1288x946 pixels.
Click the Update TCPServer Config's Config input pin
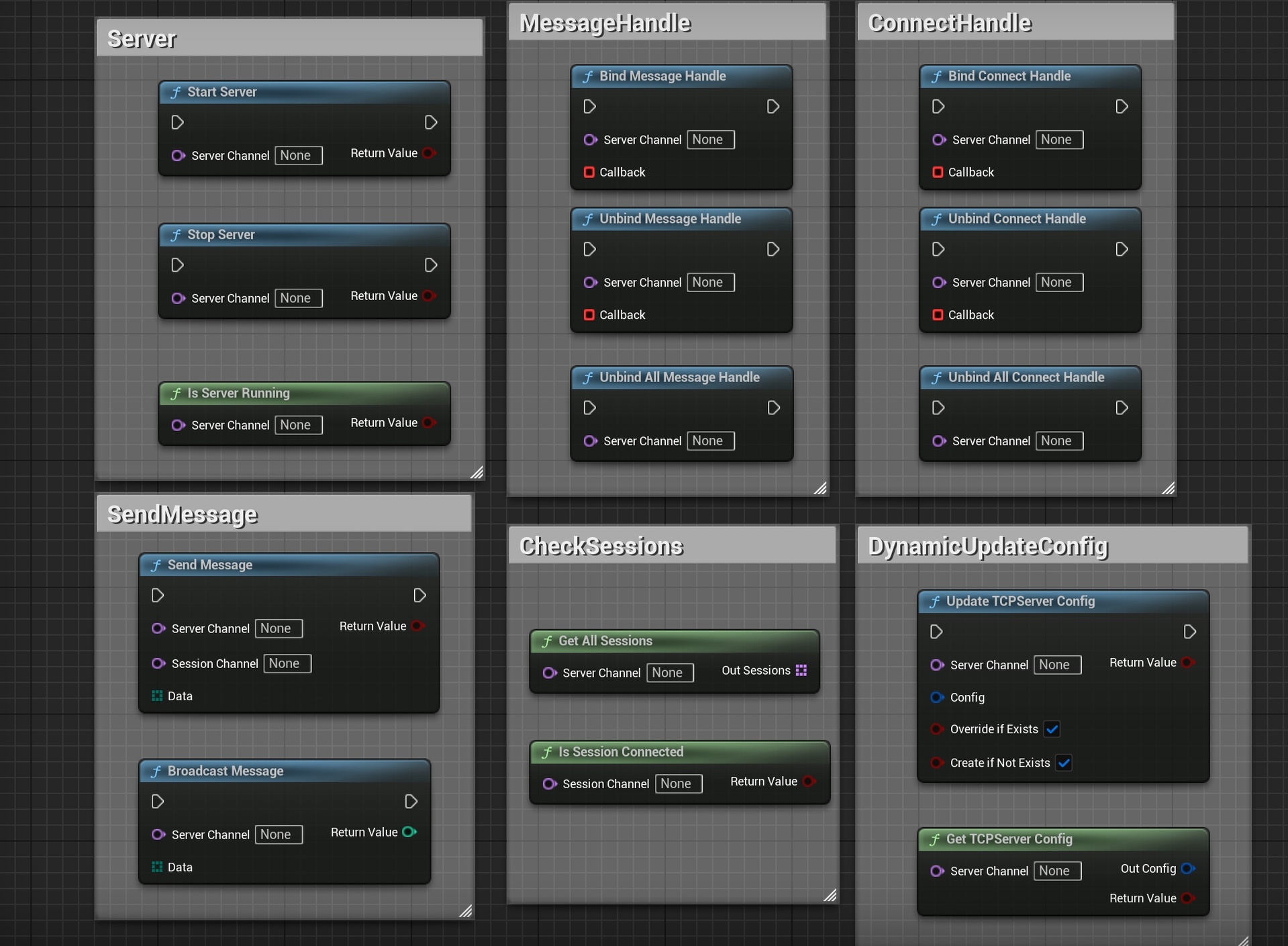click(x=937, y=697)
